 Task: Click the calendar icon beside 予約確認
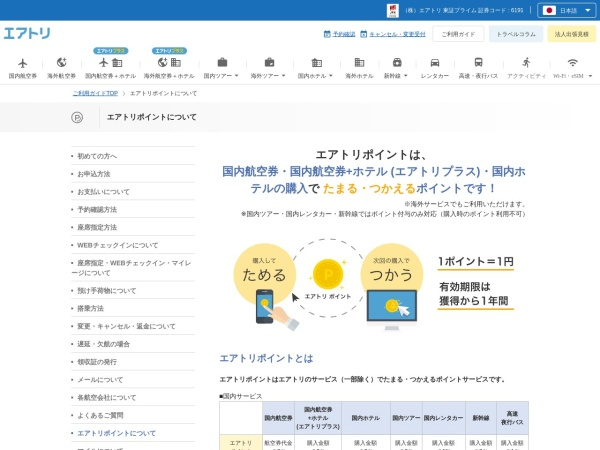(327, 34)
